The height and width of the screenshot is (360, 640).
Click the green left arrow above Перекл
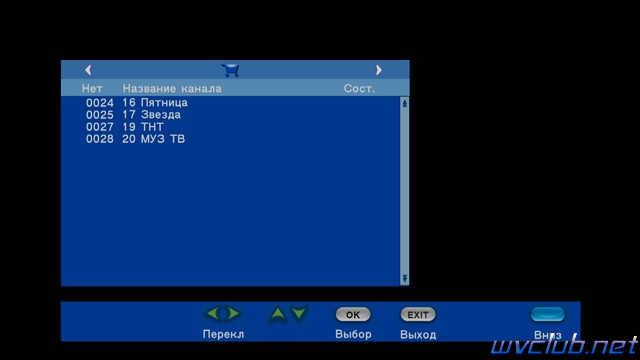tap(213, 313)
